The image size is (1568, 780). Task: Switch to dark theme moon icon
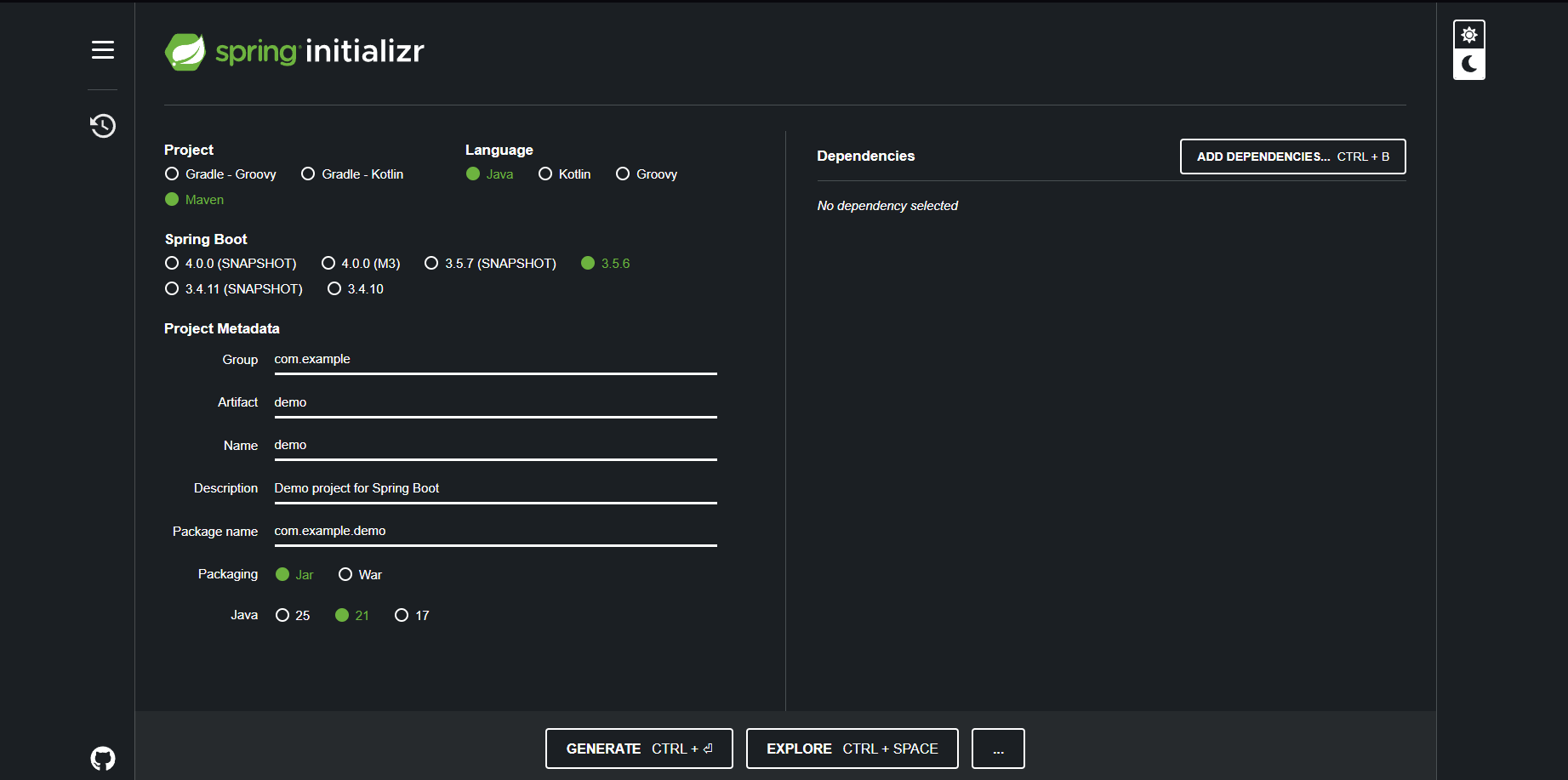pos(1468,65)
